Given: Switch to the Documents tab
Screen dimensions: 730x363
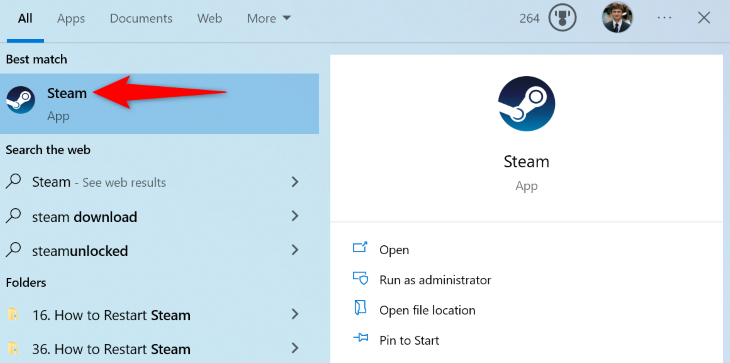Looking at the screenshot, I should coord(141,18).
